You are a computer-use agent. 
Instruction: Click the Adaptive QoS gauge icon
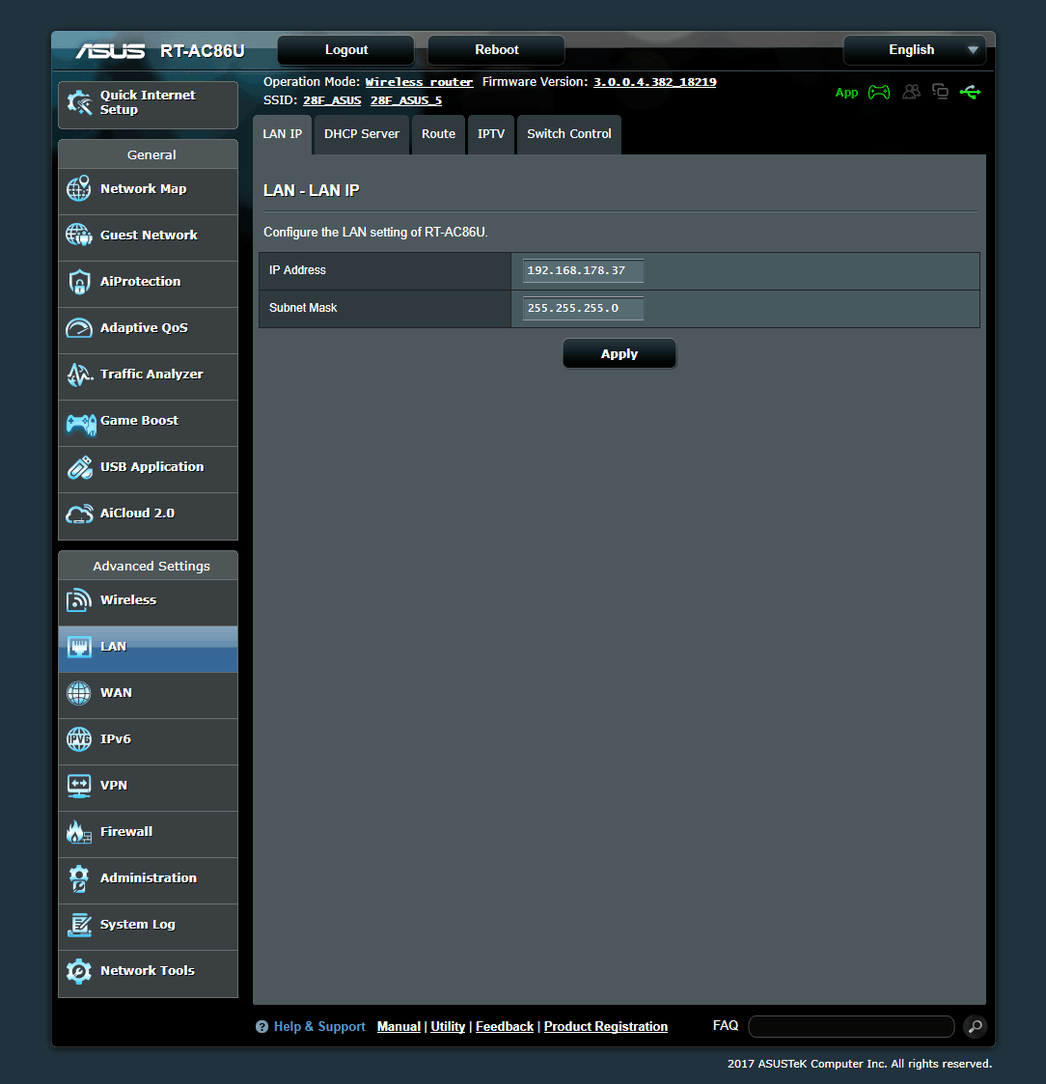click(x=79, y=328)
